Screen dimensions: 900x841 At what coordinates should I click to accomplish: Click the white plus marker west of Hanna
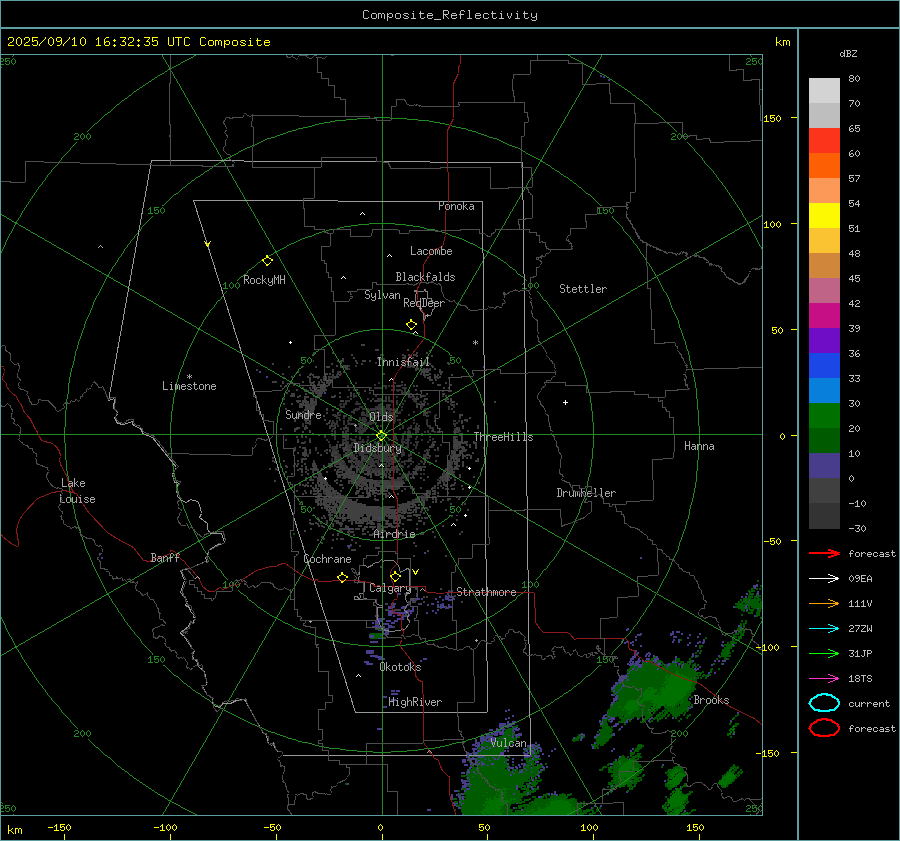tap(565, 402)
